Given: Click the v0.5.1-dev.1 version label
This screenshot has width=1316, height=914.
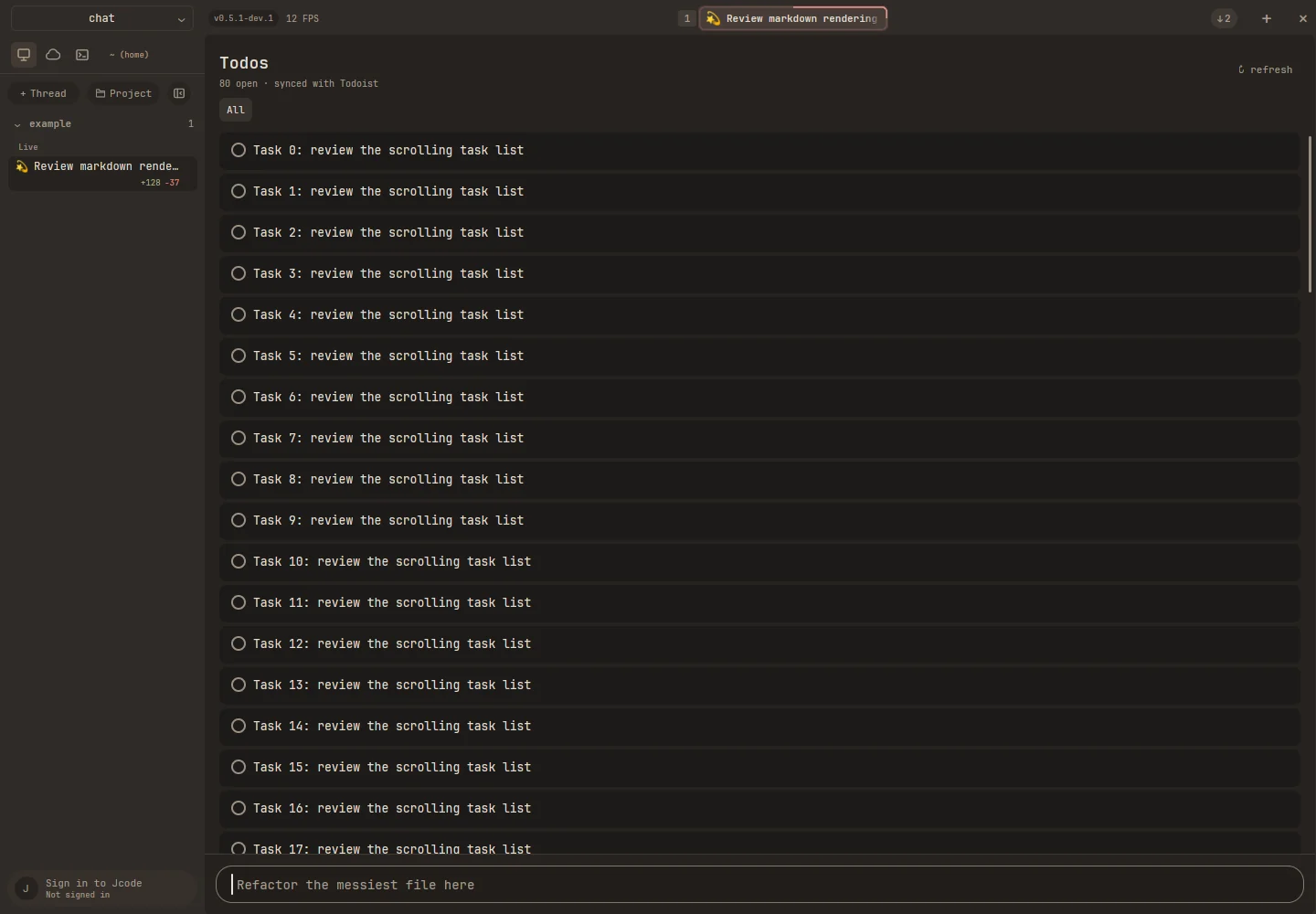Looking at the screenshot, I should [x=243, y=18].
